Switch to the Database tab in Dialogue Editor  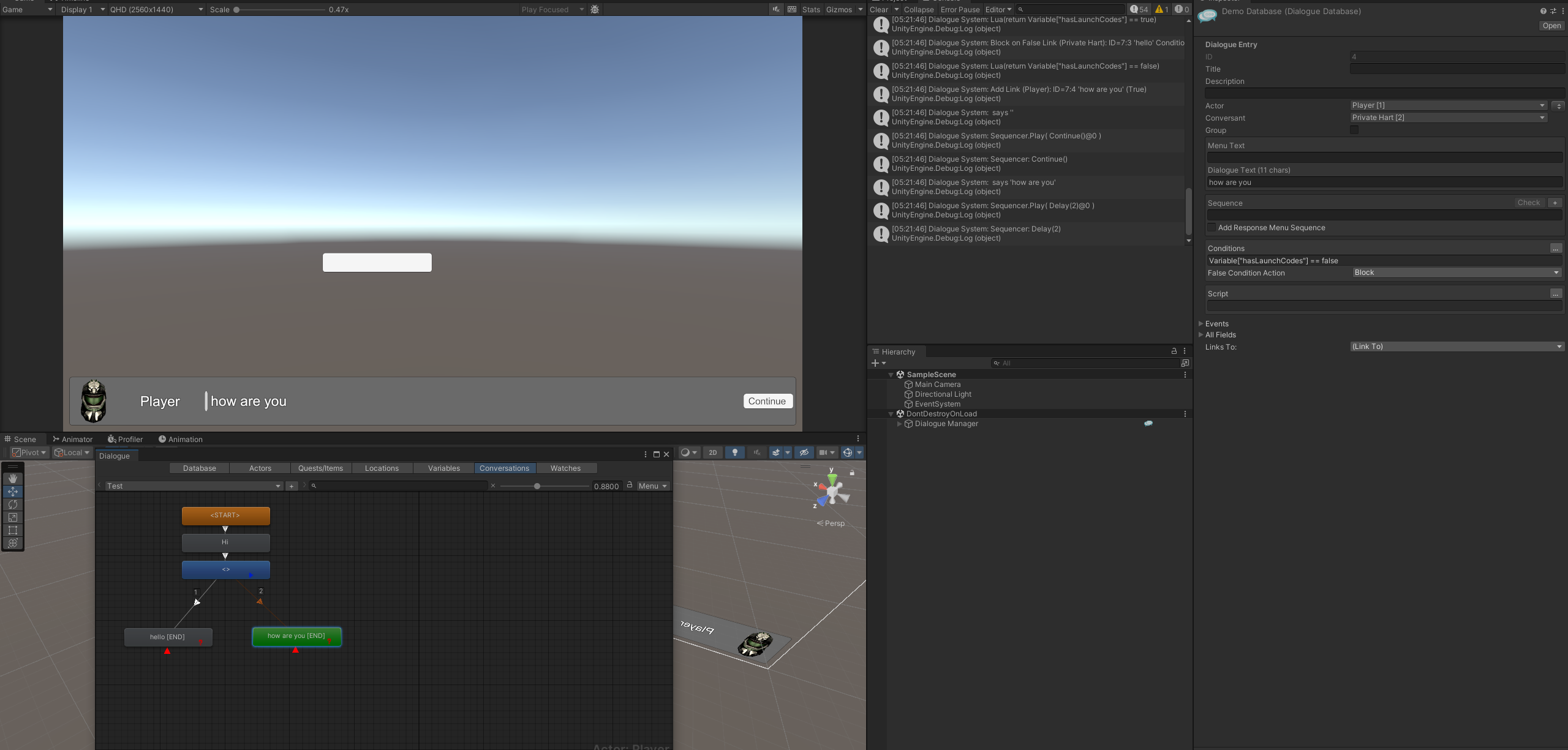pos(200,468)
